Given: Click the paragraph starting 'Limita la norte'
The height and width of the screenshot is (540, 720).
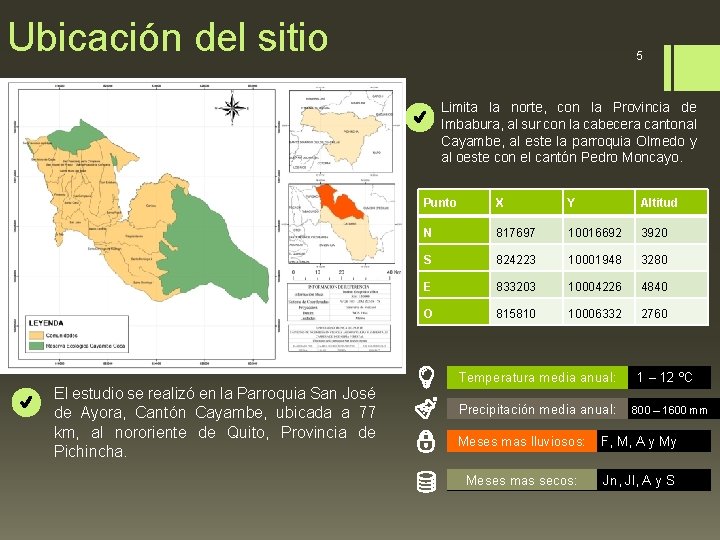Looking at the screenshot, I should pos(568,132).
